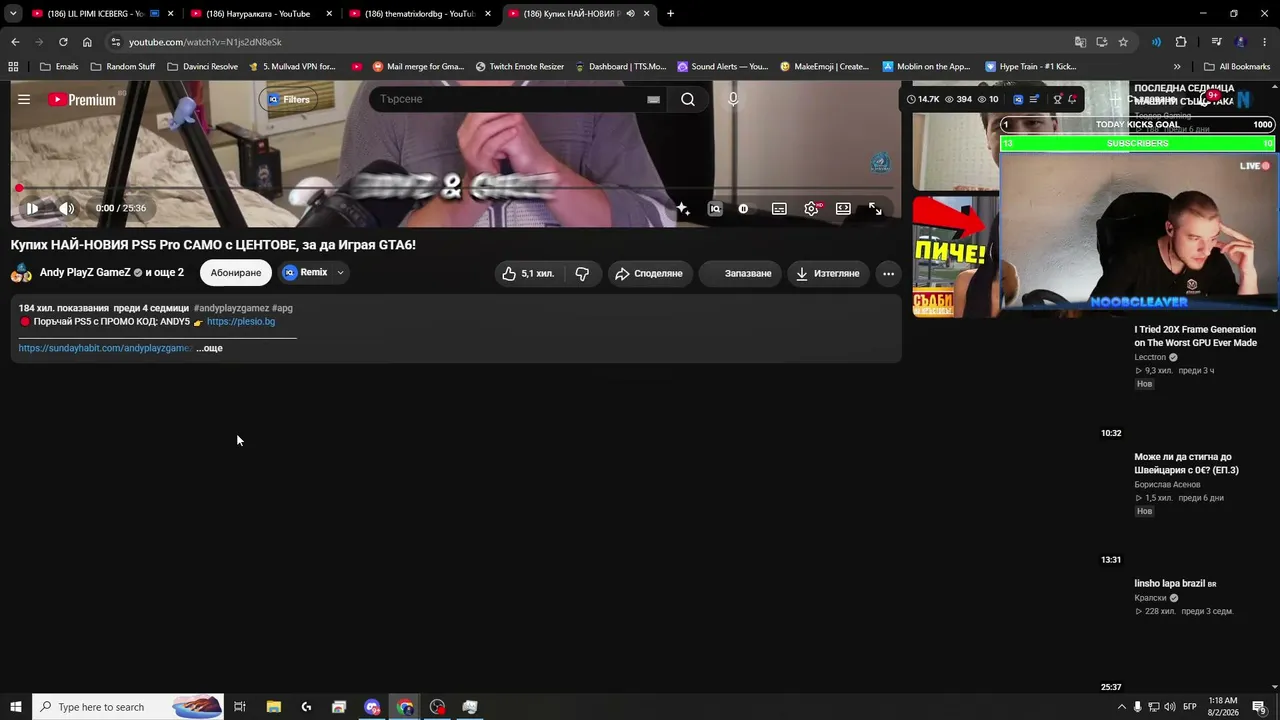
Task: Open the Random Stuff bookmark folder
Action: point(123,66)
